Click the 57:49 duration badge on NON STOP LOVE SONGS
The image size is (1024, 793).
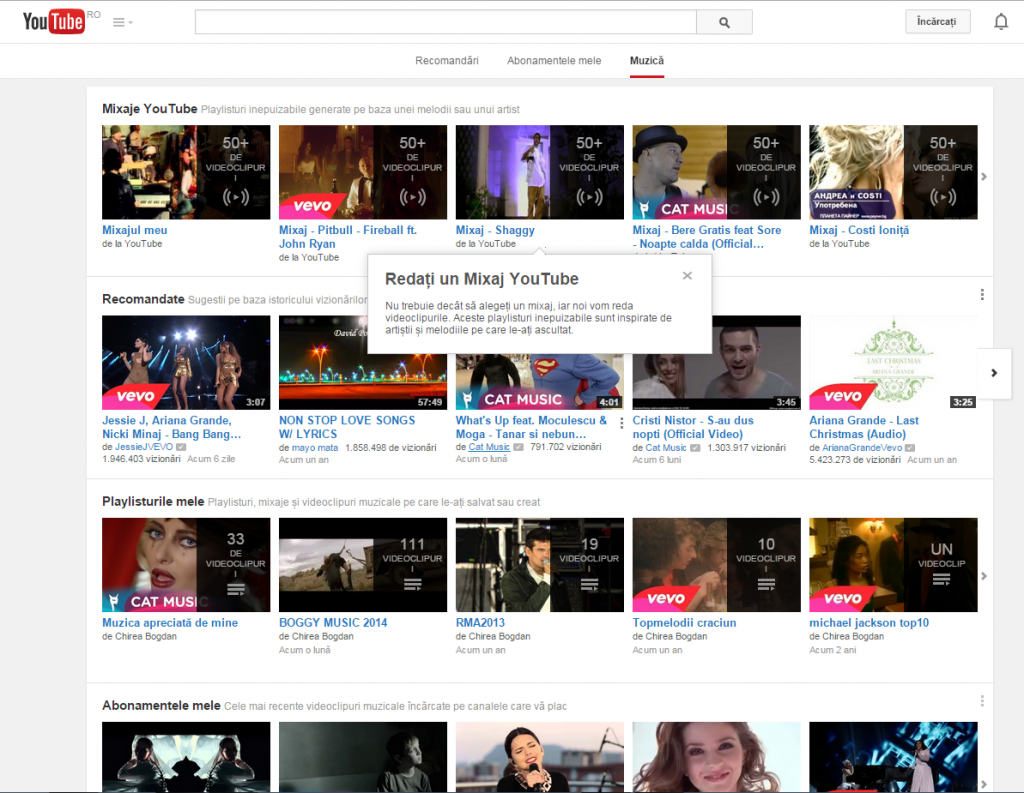pos(427,402)
